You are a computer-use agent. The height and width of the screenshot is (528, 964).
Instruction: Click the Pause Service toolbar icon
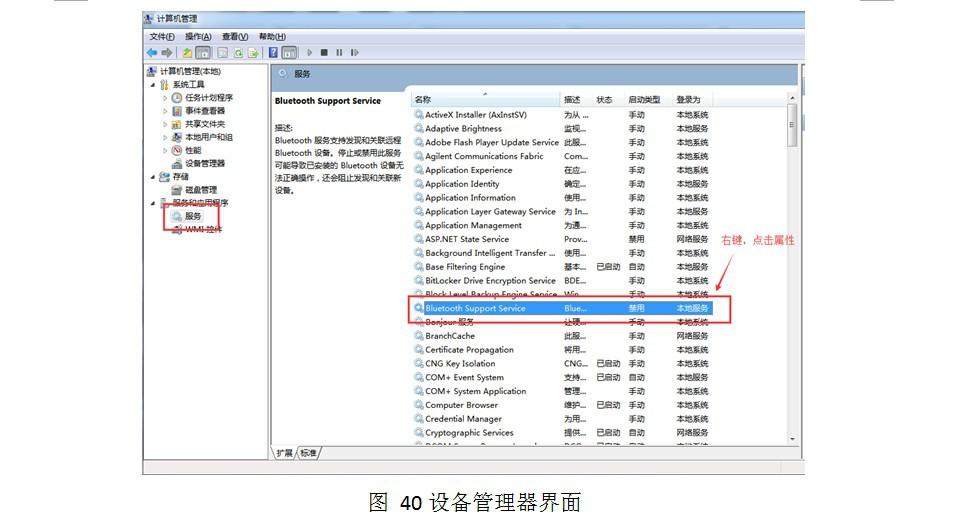[339, 52]
